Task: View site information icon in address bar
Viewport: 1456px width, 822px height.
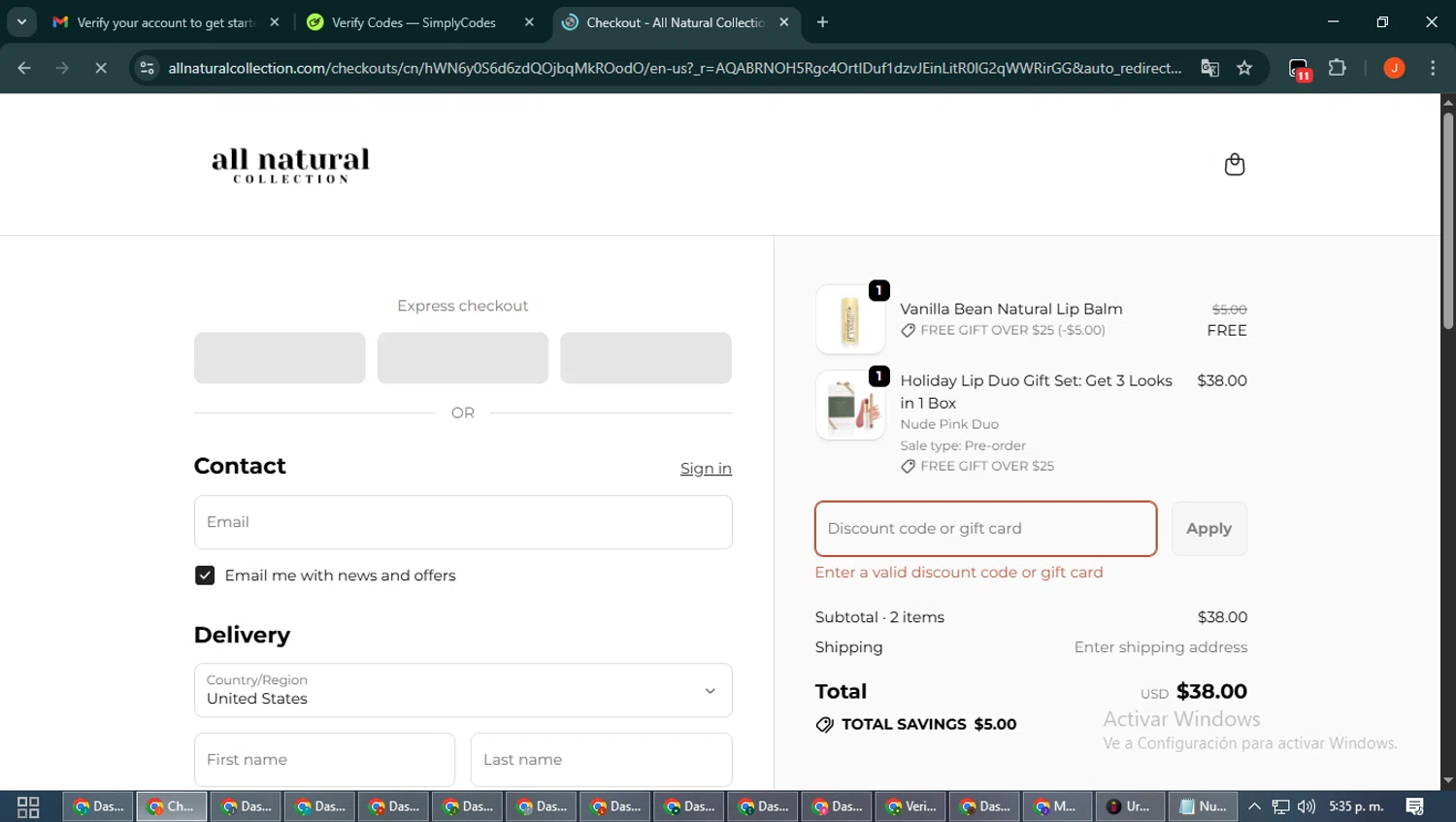Action: (x=147, y=68)
